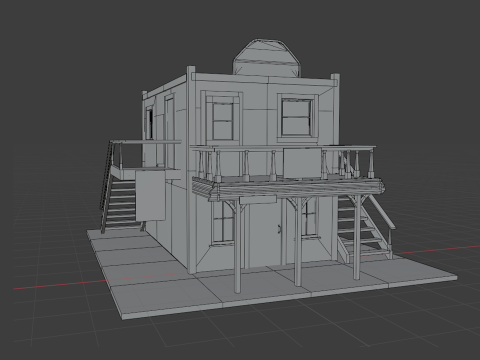Select the middle porch support post
This screenshot has height=360, width=480.
tap(298, 242)
